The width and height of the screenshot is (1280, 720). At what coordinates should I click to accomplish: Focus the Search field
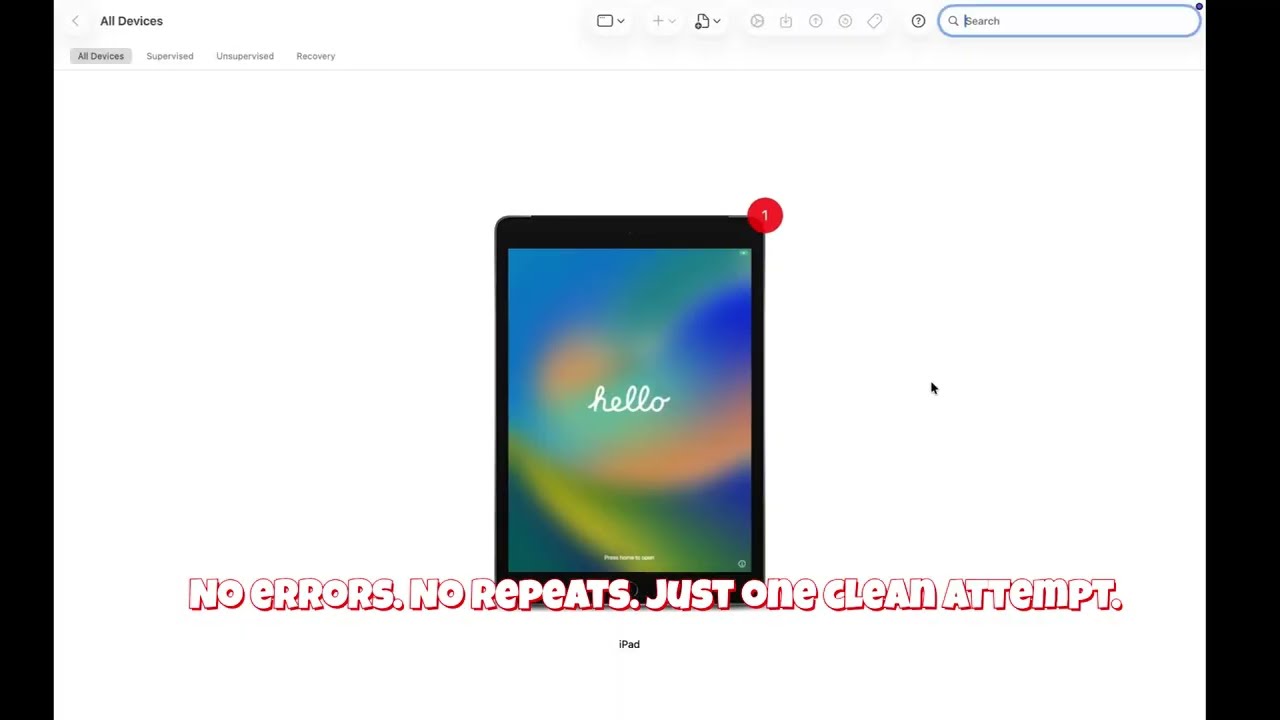[x=1069, y=21]
